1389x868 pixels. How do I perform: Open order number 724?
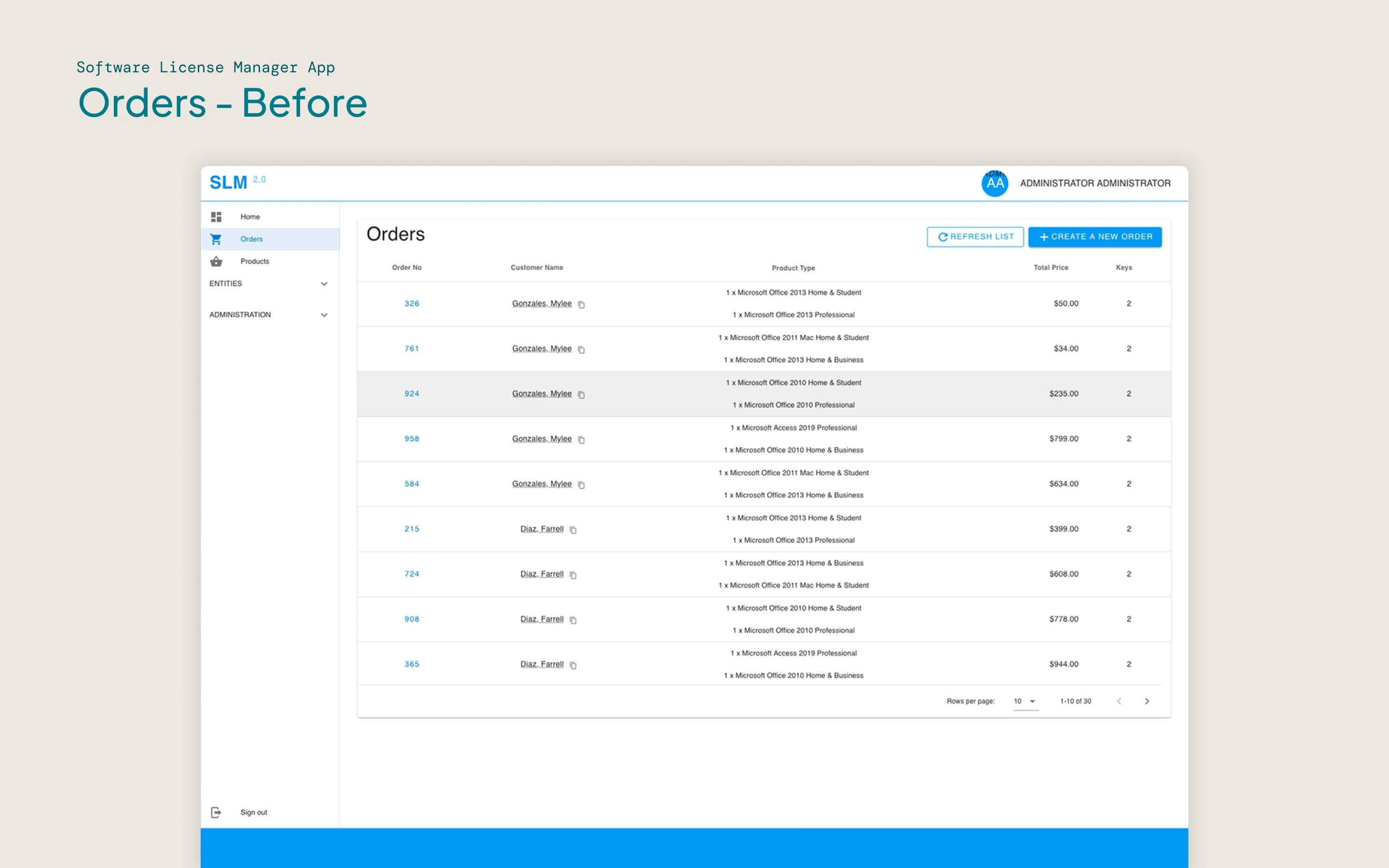pyautogui.click(x=411, y=573)
